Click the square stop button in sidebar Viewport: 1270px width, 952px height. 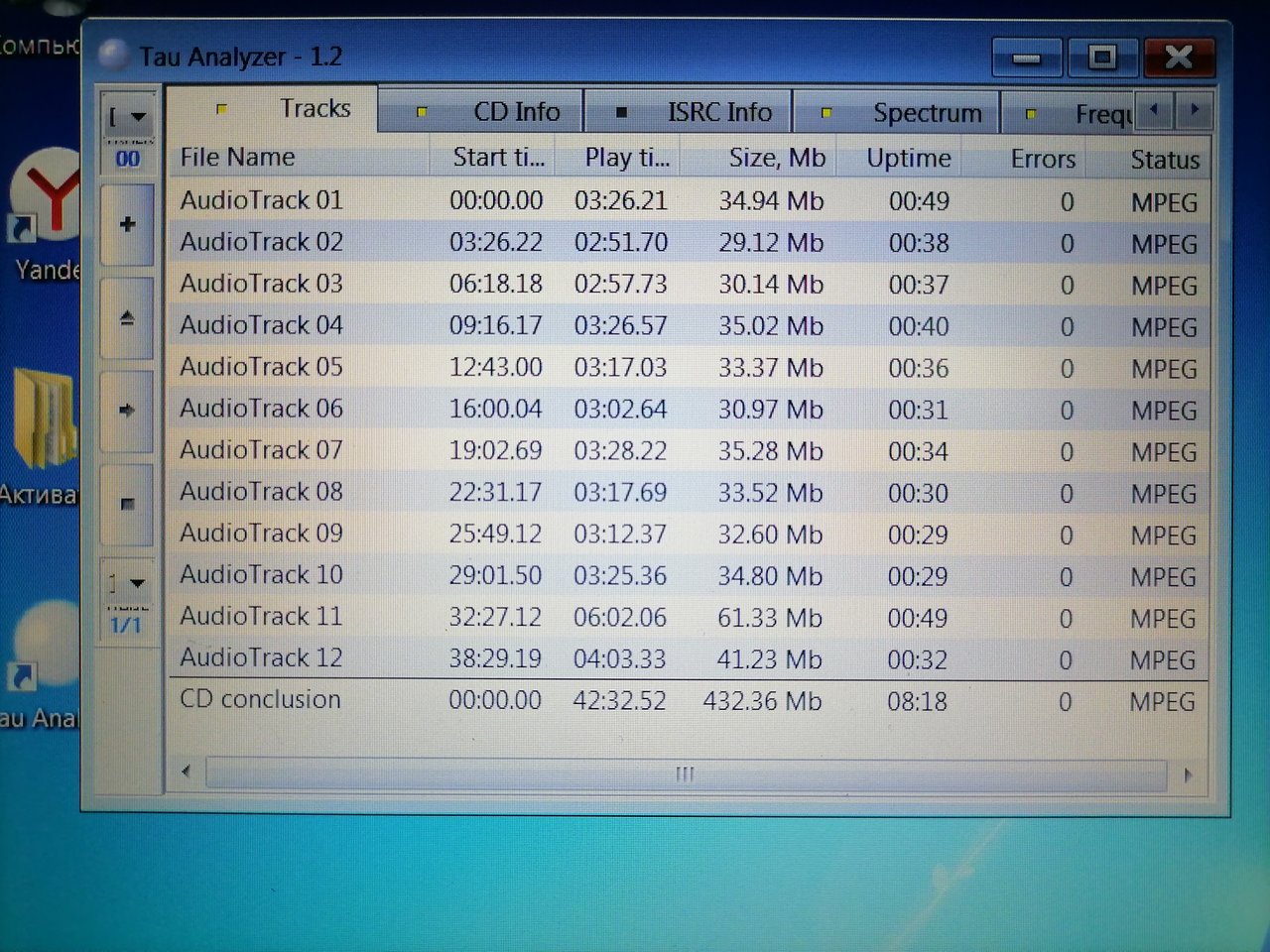(127, 504)
